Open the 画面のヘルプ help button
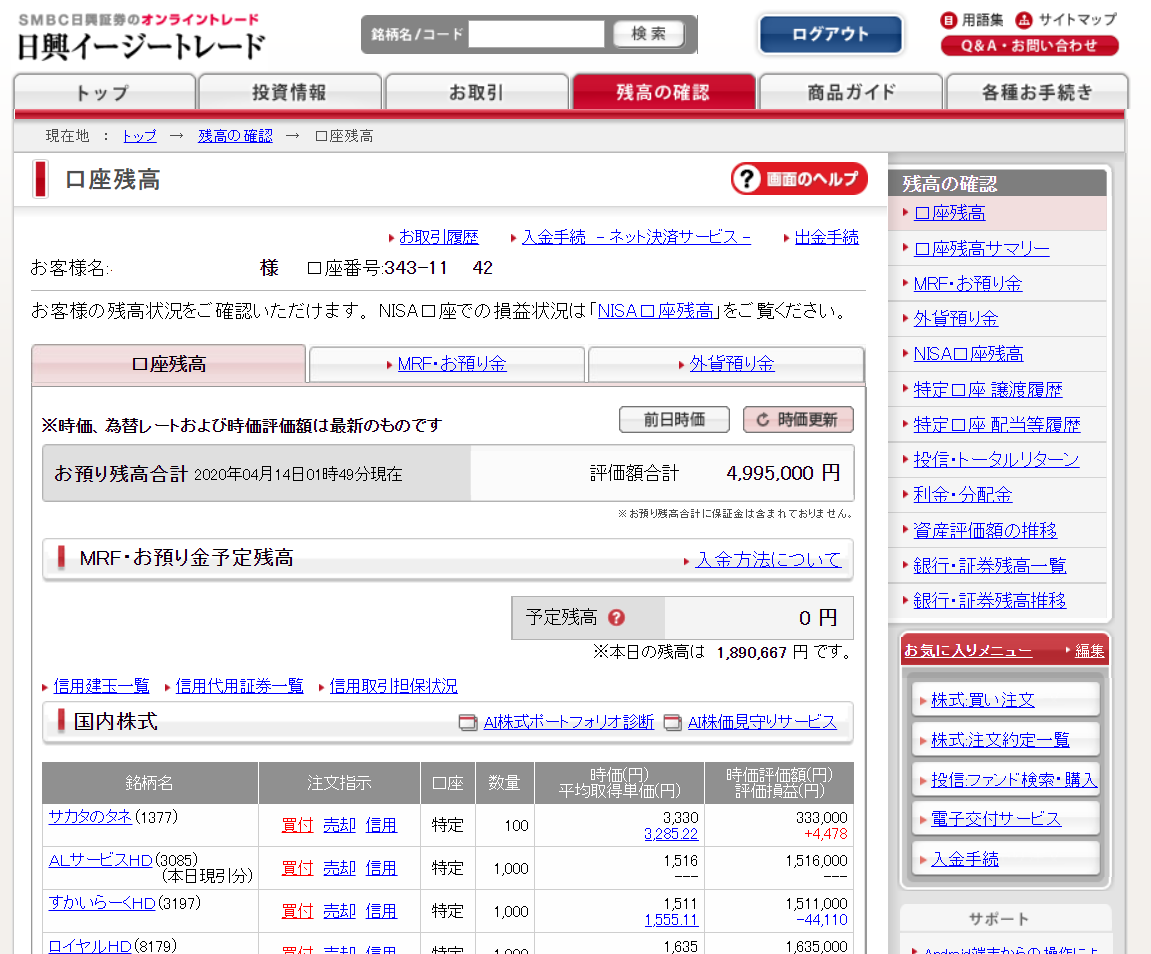The width and height of the screenshot is (1151, 954). (798, 179)
